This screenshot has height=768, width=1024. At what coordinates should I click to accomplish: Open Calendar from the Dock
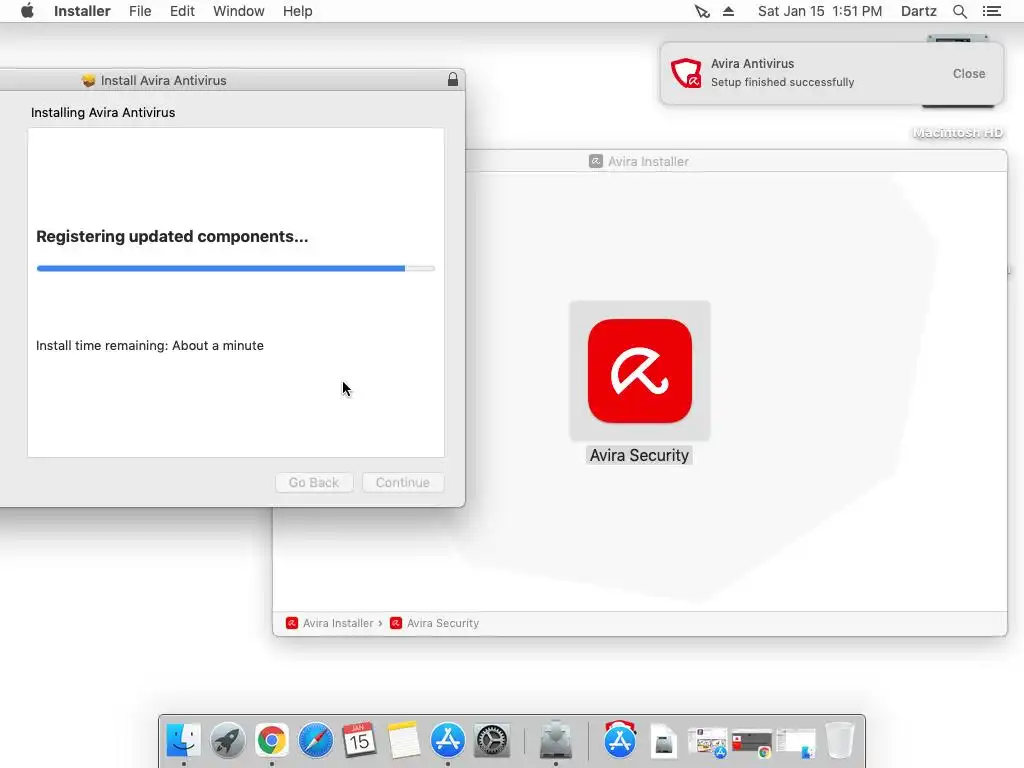tap(359, 741)
